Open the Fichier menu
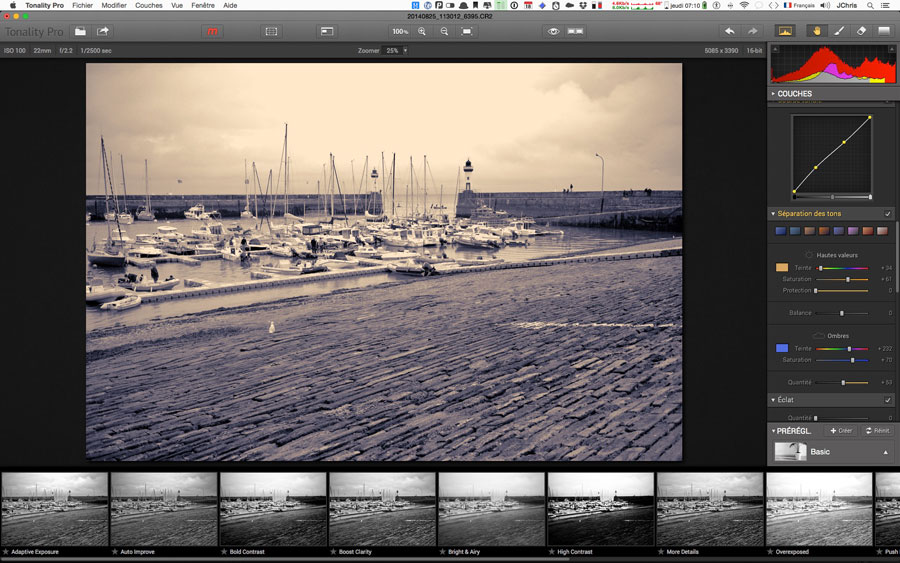 (82, 5)
